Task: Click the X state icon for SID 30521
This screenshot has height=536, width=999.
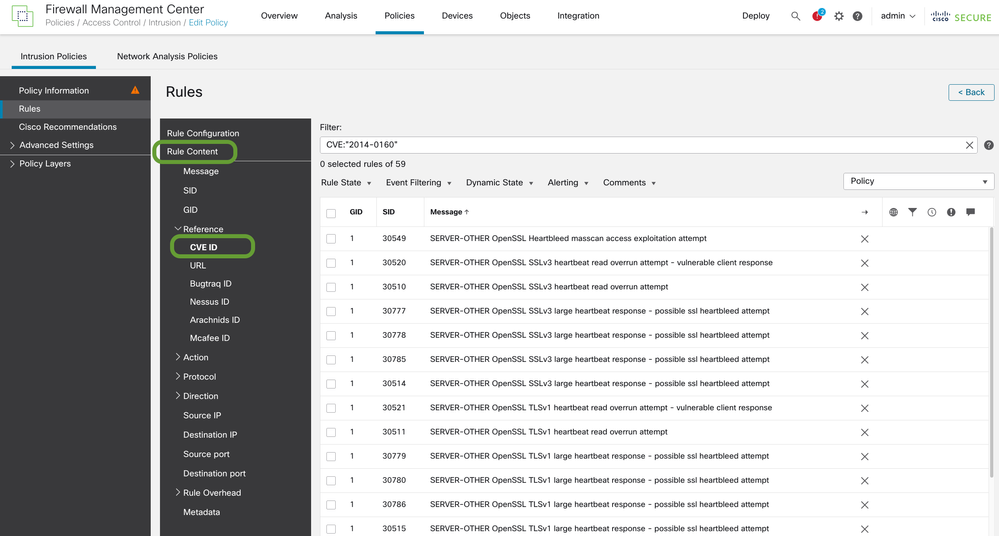Action: [865, 409]
